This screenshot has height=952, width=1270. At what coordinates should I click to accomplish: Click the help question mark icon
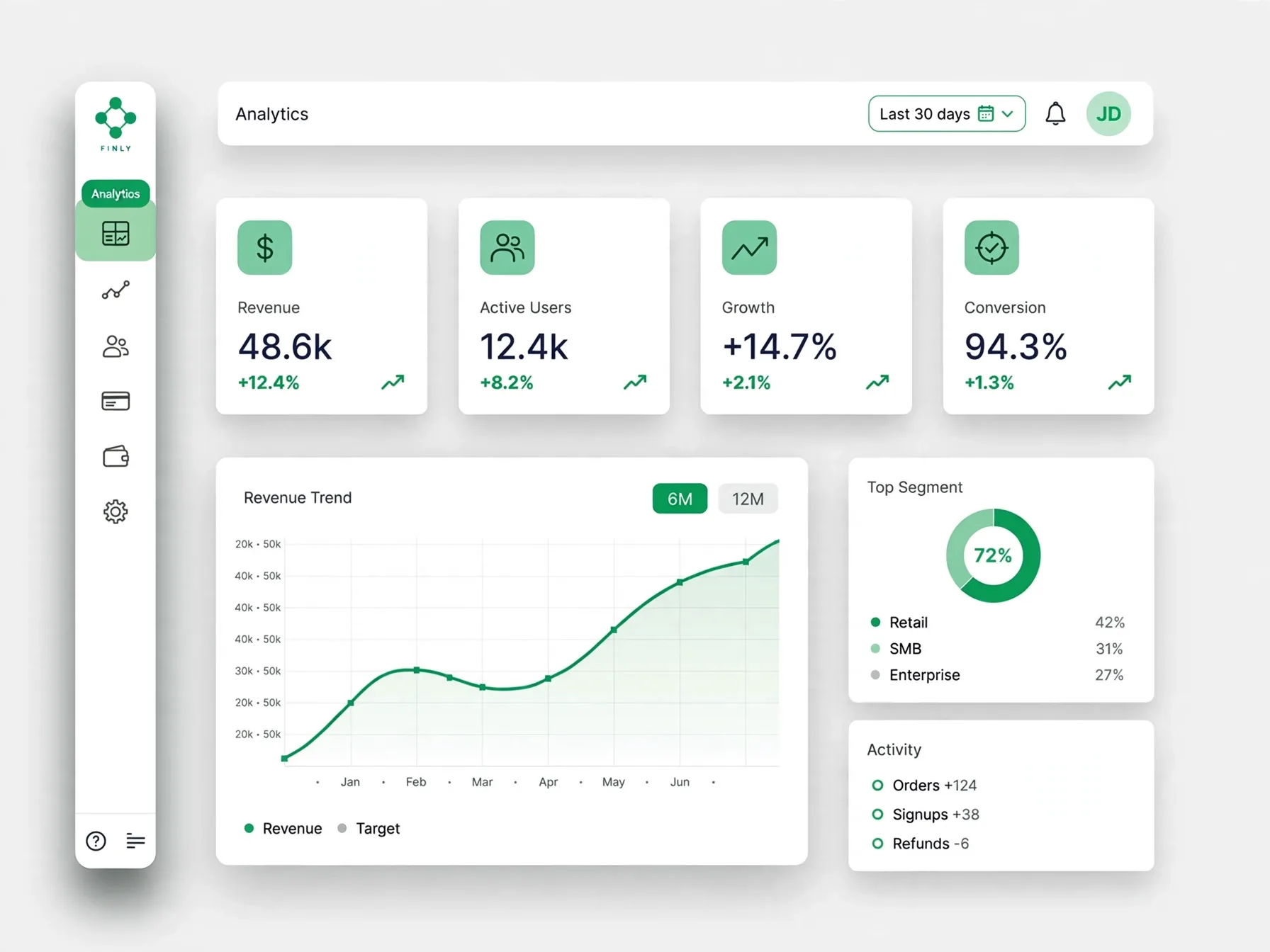pos(96,841)
